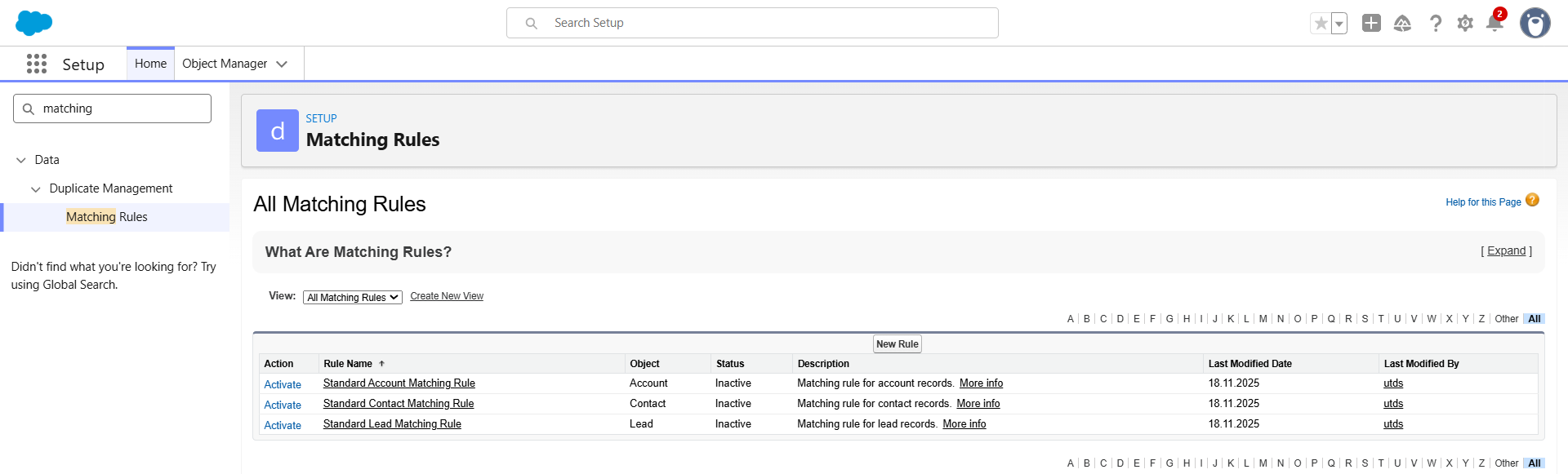Image resolution: width=1568 pixels, height=474 pixels.
Task: Open utds user in Account rule row
Action: pyautogui.click(x=1393, y=383)
